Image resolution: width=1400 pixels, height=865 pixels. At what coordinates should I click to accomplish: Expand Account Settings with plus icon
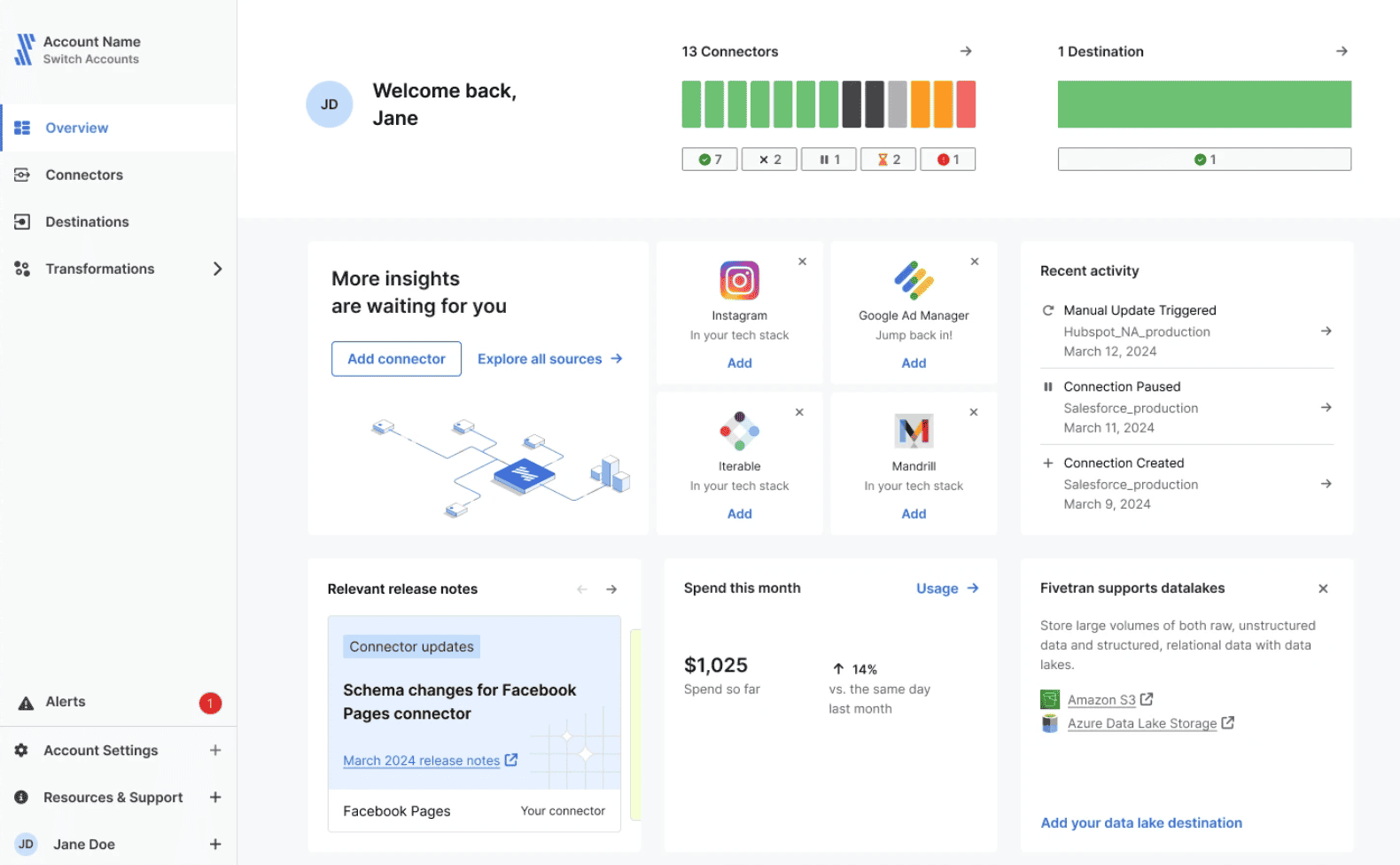pyautogui.click(x=215, y=751)
